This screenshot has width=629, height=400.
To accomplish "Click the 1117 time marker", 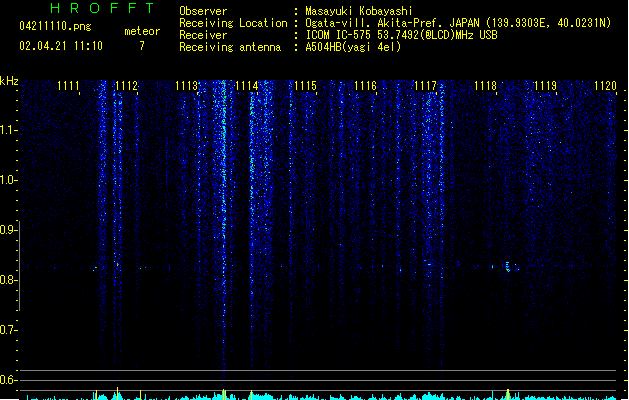I will point(425,86).
